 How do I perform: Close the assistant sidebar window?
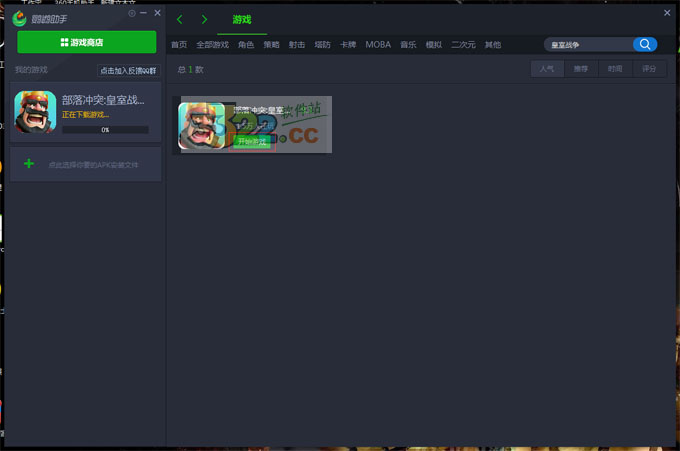coord(157,13)
